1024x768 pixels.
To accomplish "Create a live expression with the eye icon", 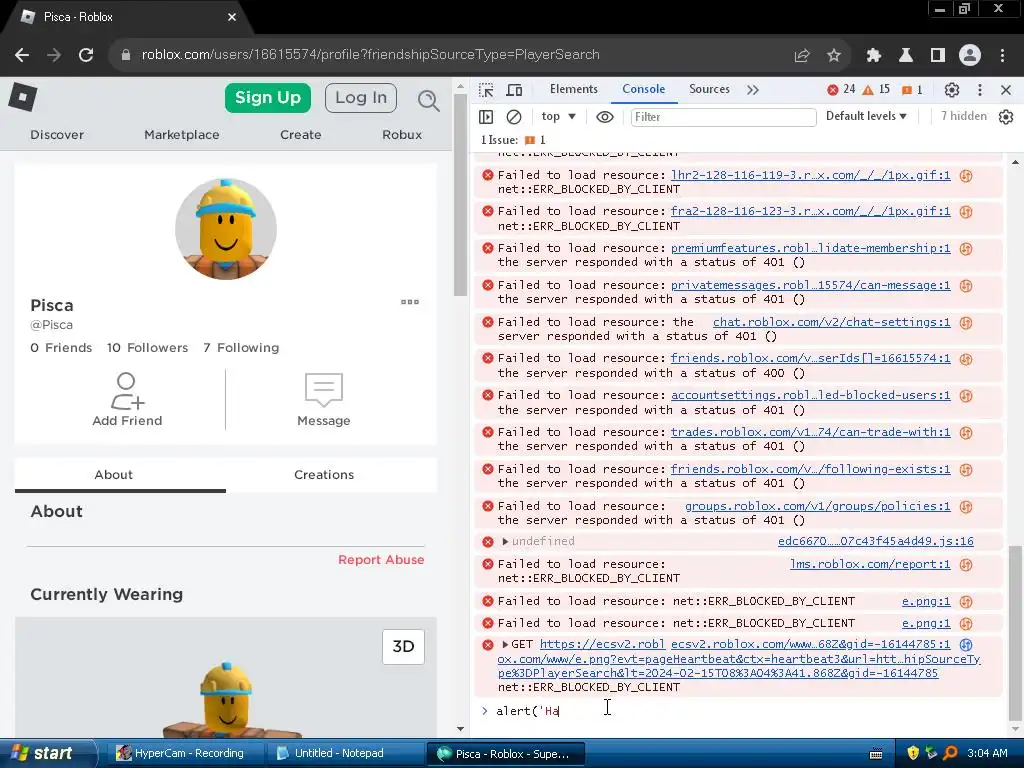I will (x=605, y=117).
